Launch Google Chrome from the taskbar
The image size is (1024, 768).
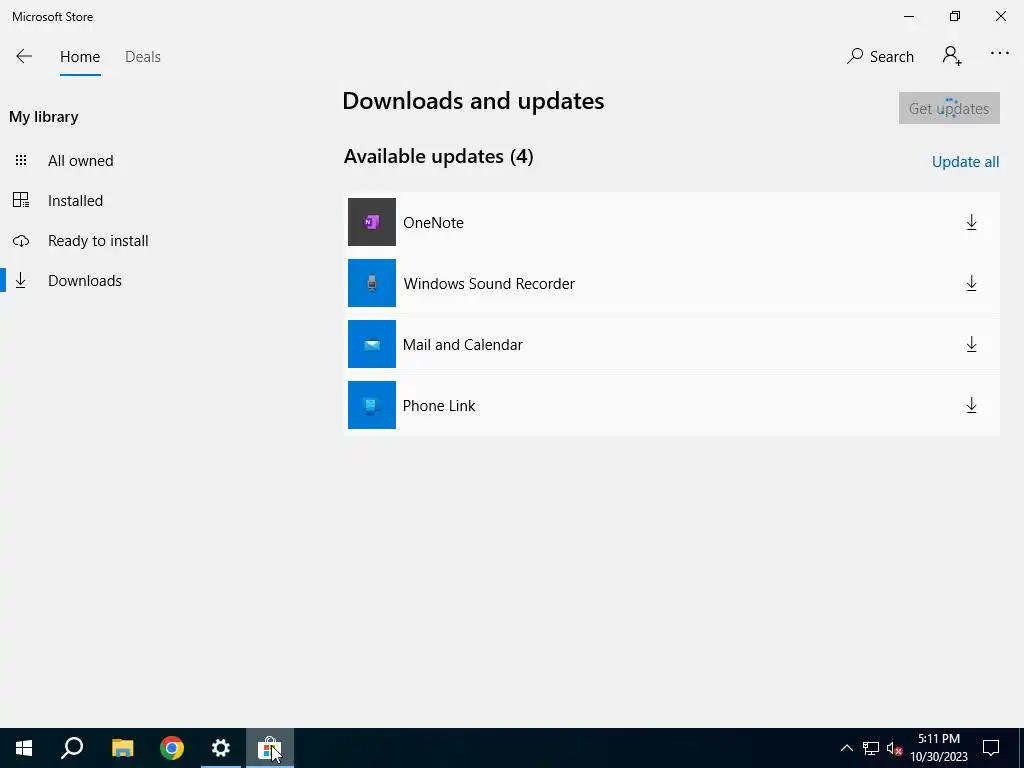point(172,748)
